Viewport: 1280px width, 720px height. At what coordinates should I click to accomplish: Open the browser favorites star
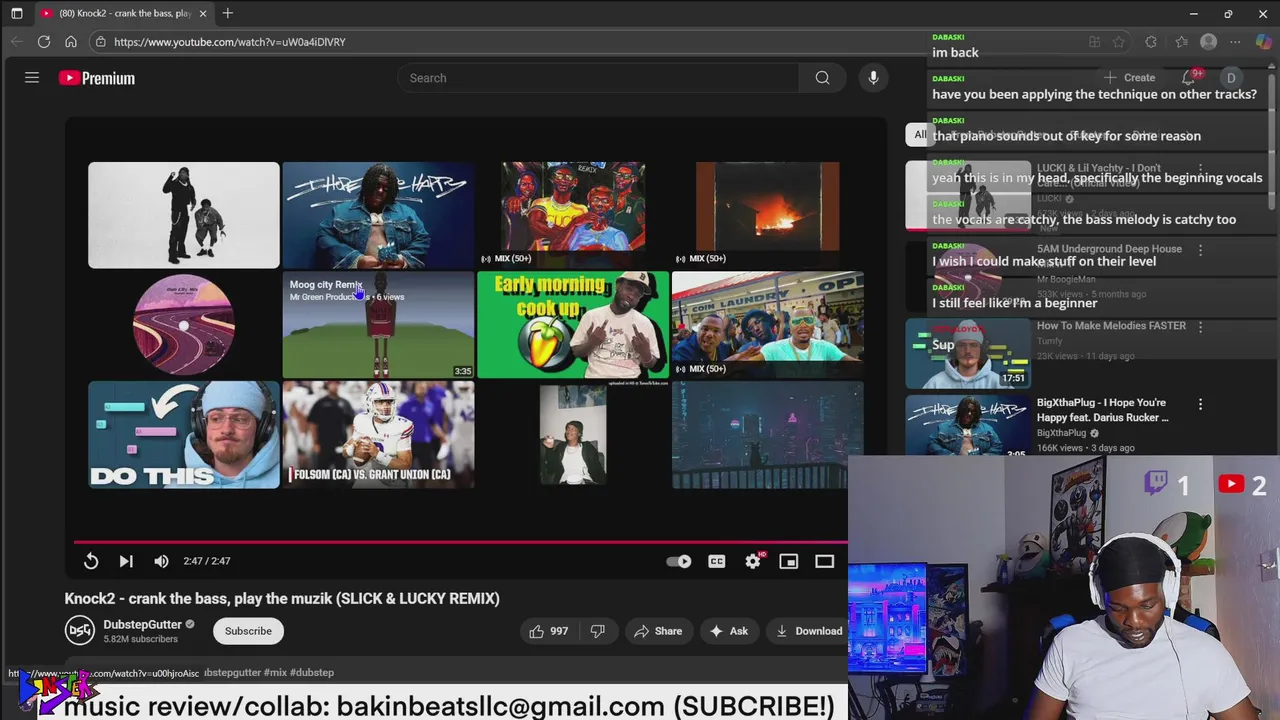pyautogui.click(x=1118, y=42)
